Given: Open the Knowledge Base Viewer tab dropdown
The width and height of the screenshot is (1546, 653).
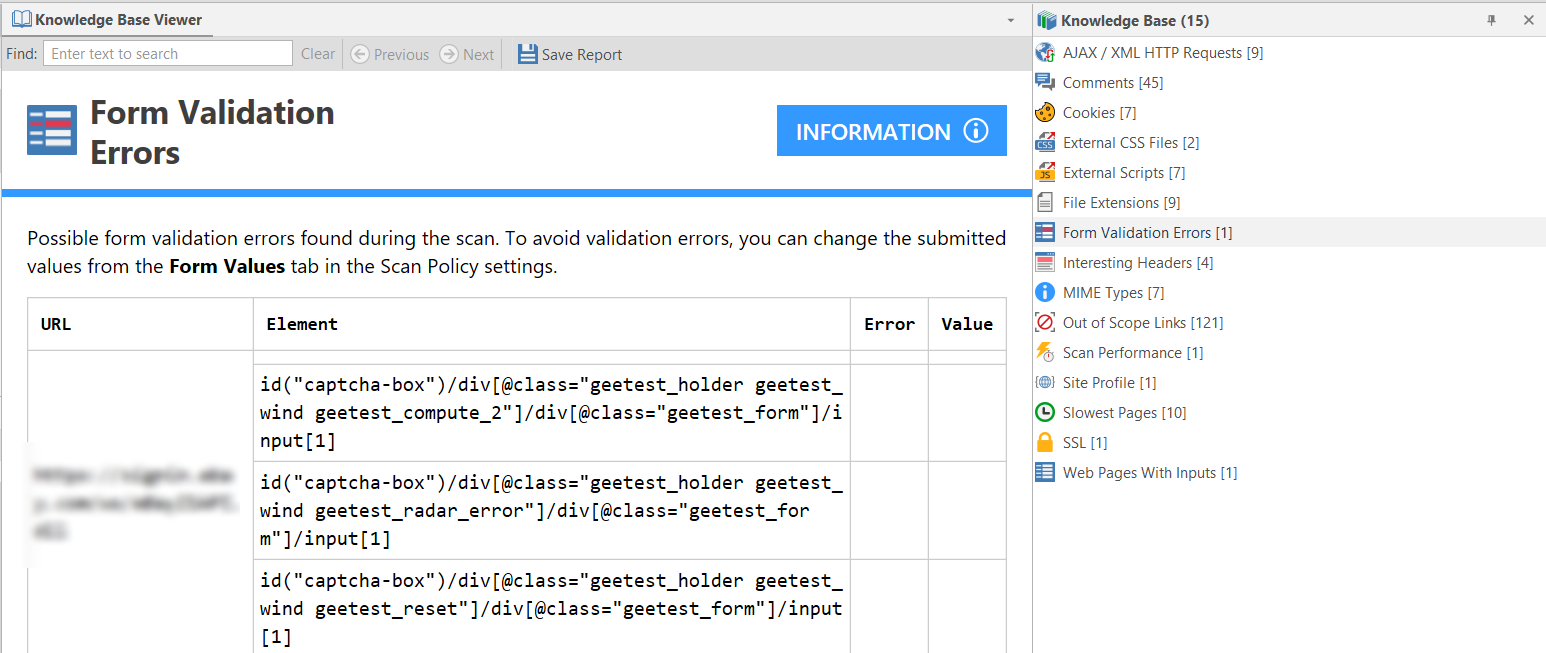Looking at the screenshot, I should [1010, 20].
